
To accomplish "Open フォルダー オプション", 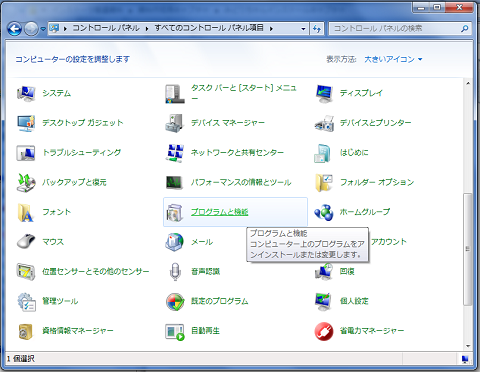I will [365, 182].
